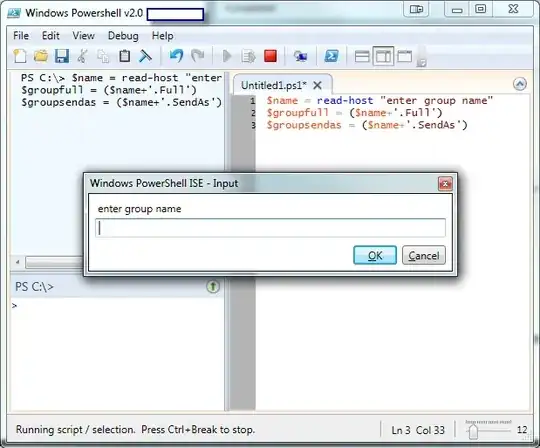
Task: Focus the enter group name text field
Action: tap(270, 228)
